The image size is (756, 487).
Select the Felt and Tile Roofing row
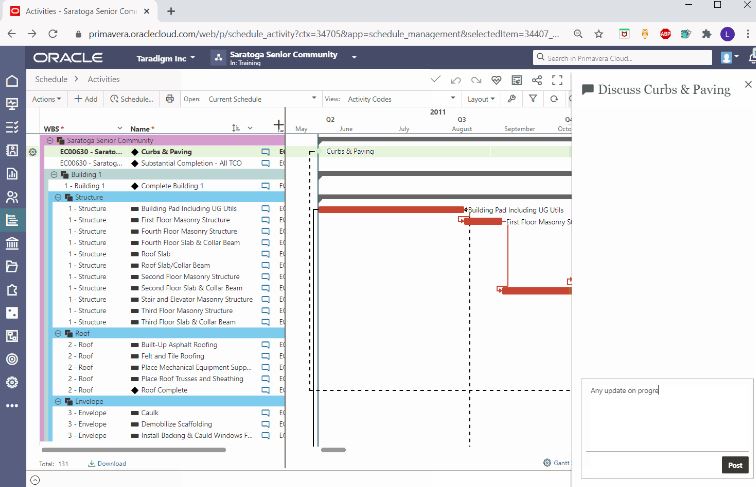tap(169, 356)
